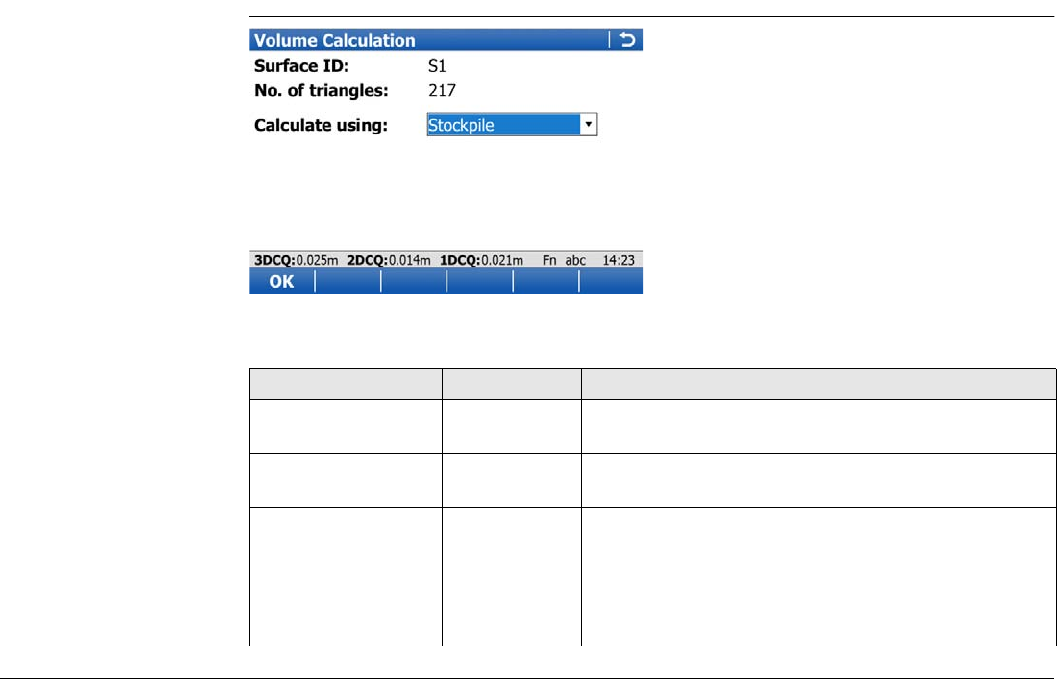
Task: Click the Volume Calculation title text
Action: click(x=334, y=40)
